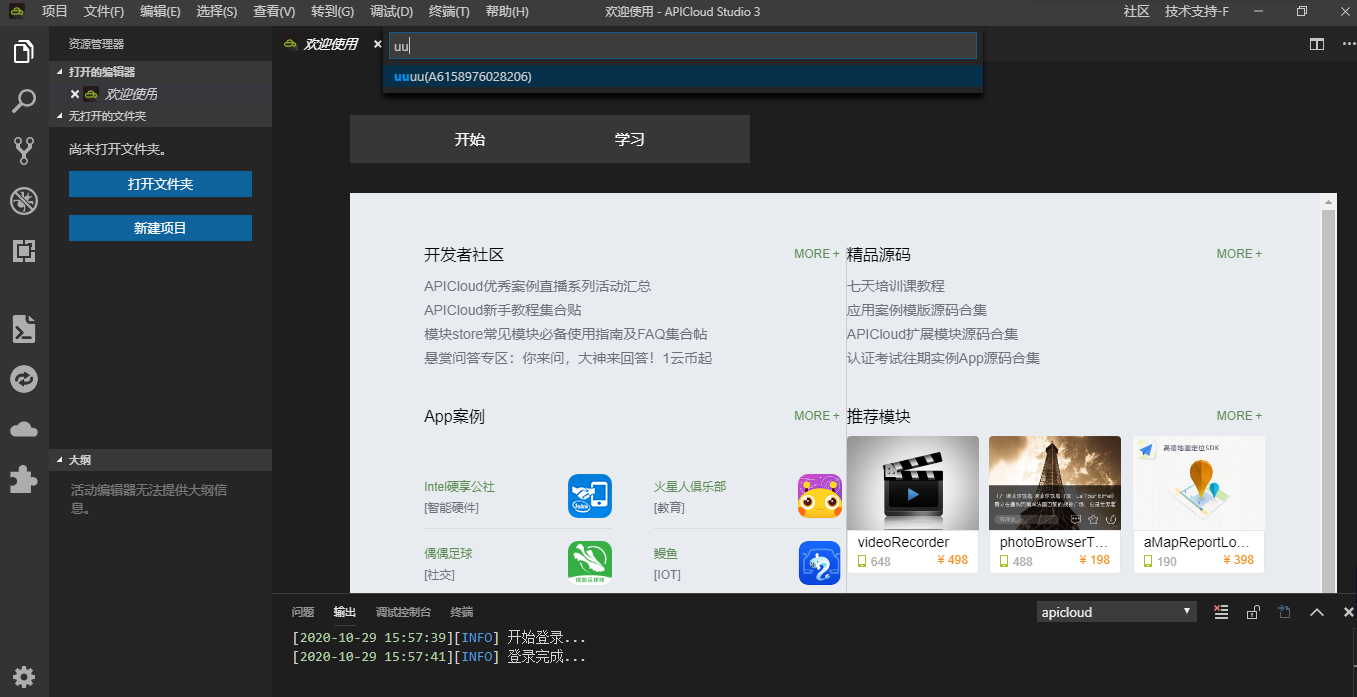
Task: Switch to the 终端 panel tab
Action: (x=462, y=612)
